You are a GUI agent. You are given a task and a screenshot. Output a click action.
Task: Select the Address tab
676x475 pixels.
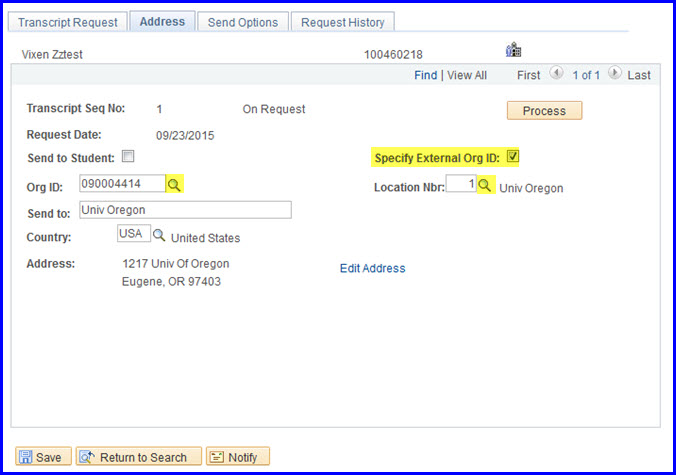pyautogui.click(x=161, y=22)
